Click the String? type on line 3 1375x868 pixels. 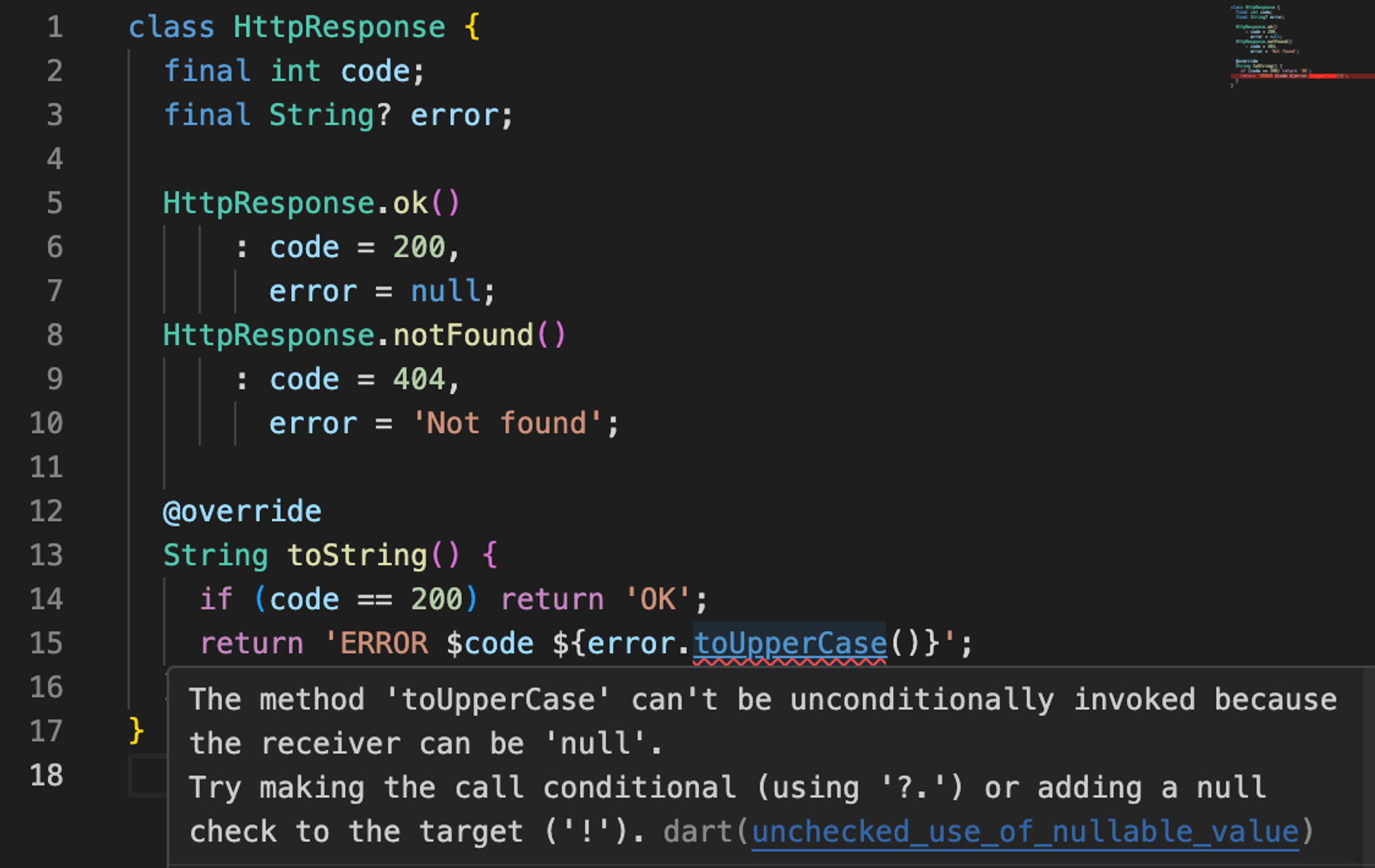[x=329, y=115]
